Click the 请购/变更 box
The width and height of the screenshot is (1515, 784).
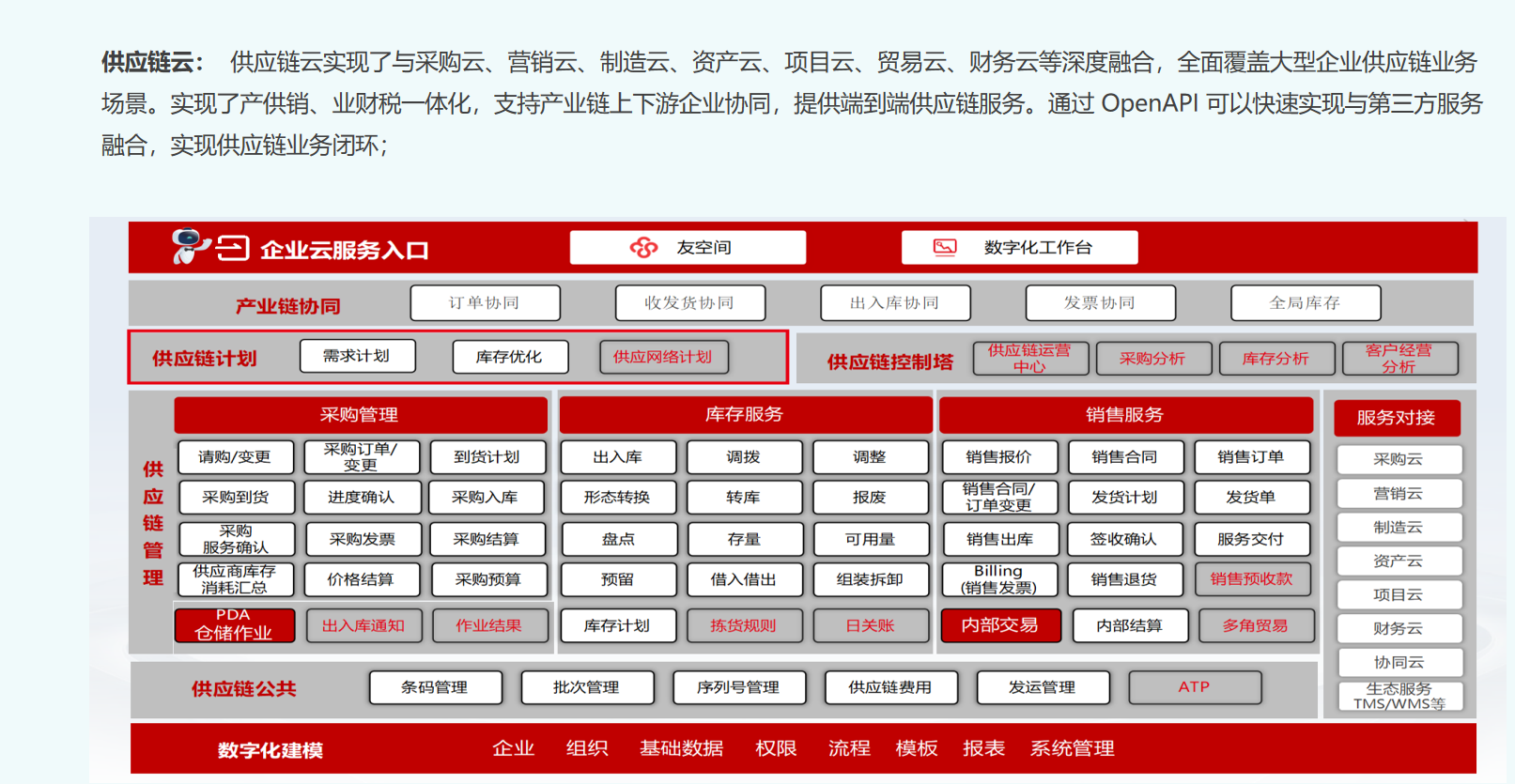[x=236, y=457]
